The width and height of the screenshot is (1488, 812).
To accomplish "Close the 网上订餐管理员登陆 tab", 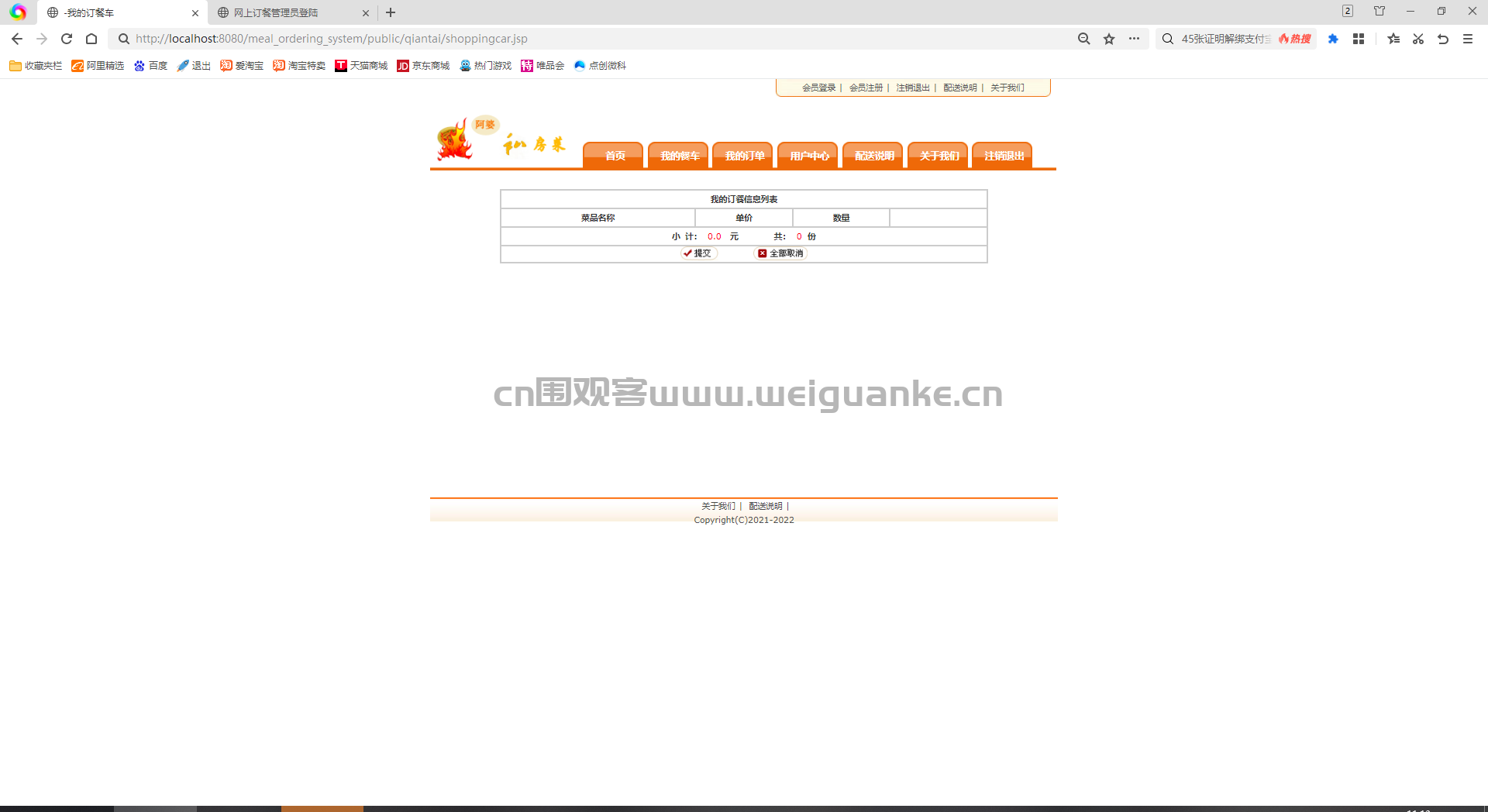I will pyautogui.click(x=366, y=13).
